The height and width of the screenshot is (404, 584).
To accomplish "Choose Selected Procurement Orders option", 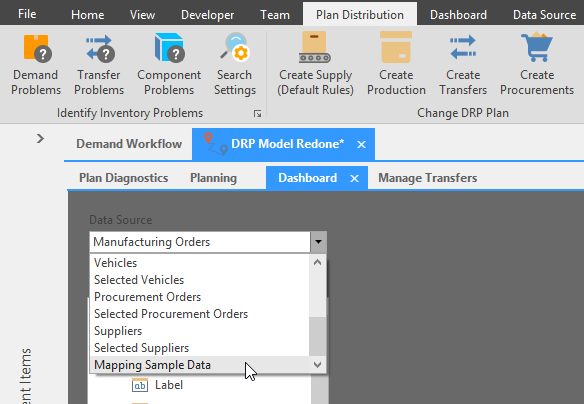I will pyautogui.click(x=200, y=314).
